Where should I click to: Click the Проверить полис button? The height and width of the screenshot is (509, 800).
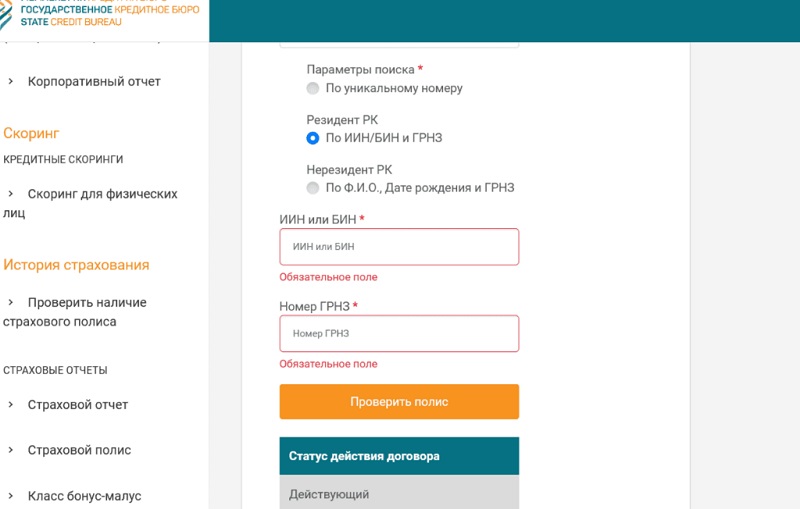pos(399,402)
